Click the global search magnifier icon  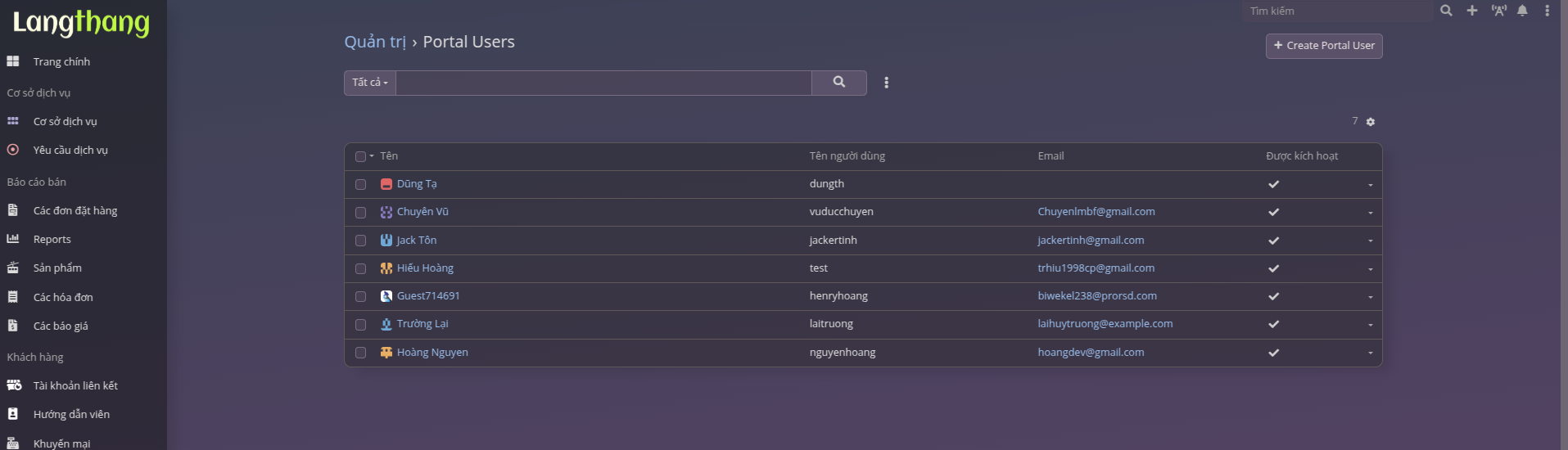(x=1446, y=11)
